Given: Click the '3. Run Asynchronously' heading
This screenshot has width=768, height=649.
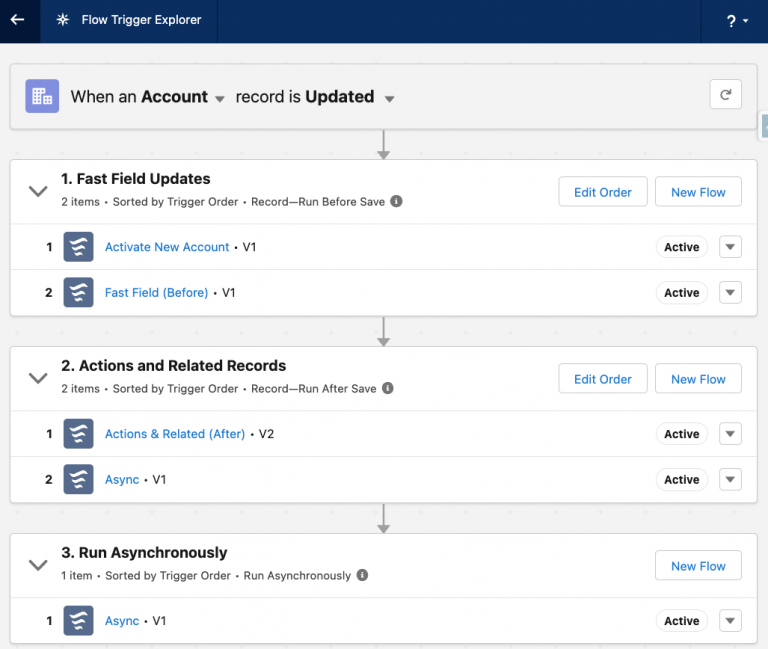Looking at the screenshot, I should click(144, 553).
